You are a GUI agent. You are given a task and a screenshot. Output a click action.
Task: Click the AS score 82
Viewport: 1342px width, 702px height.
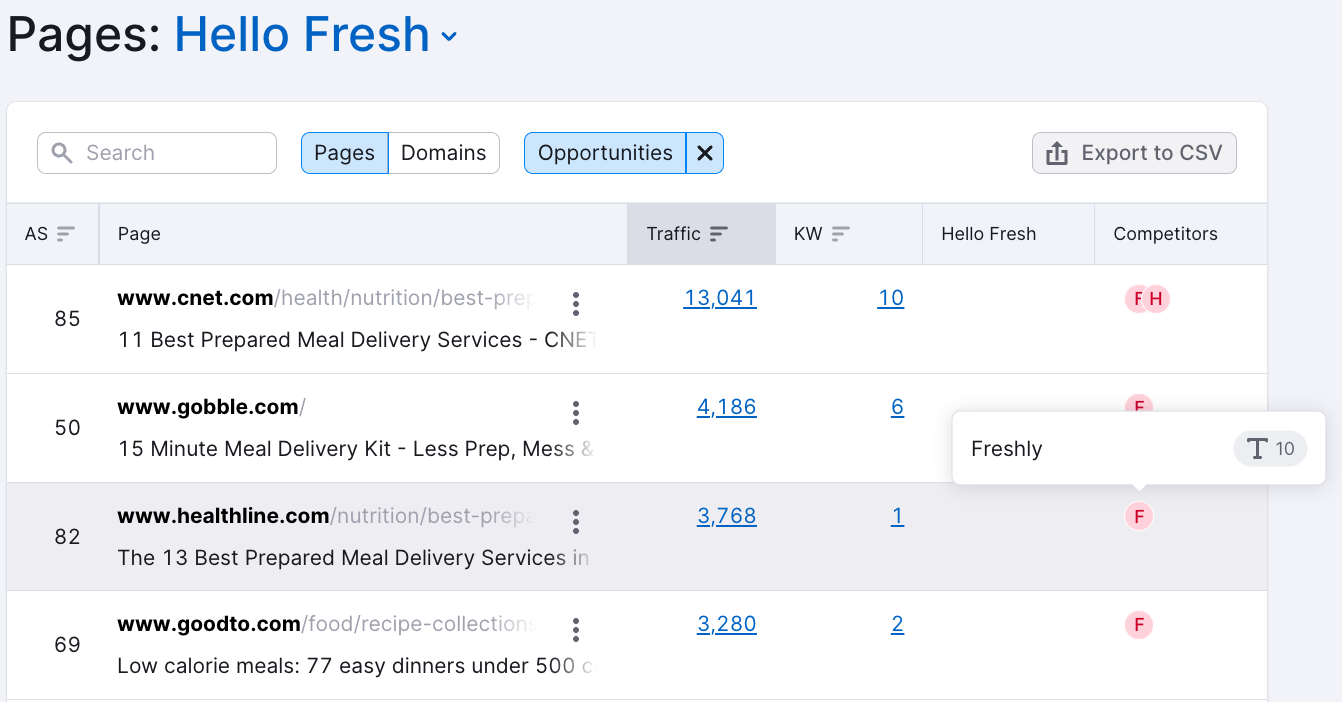point(67,537)
